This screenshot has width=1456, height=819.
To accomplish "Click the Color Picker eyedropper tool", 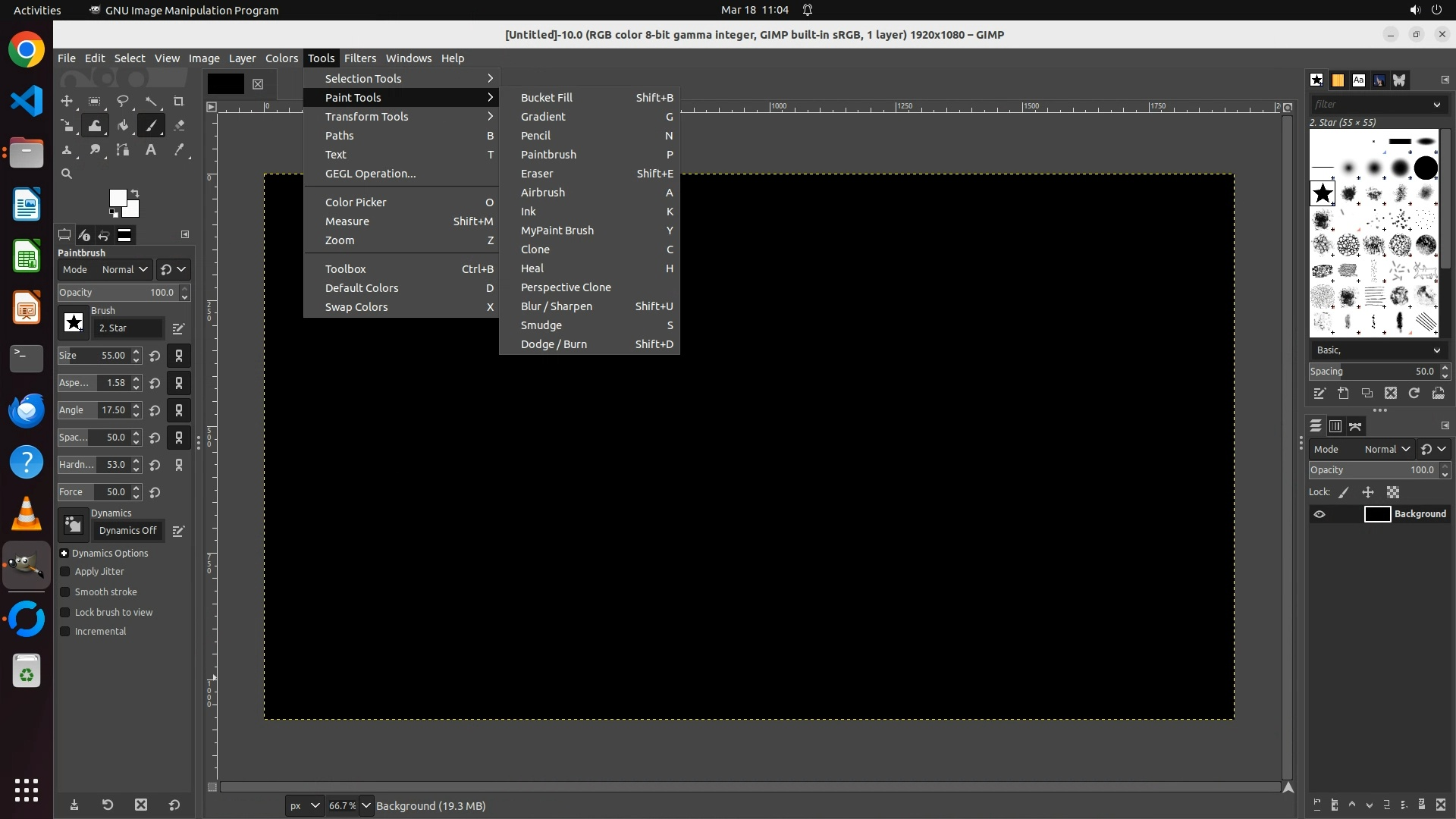I will pos(179,150).
